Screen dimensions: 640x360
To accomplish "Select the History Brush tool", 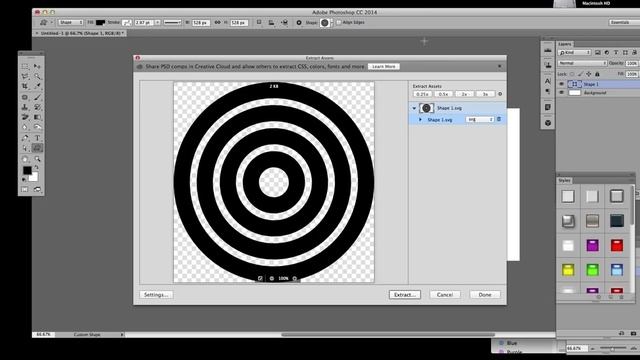I will tap(37, 107).
